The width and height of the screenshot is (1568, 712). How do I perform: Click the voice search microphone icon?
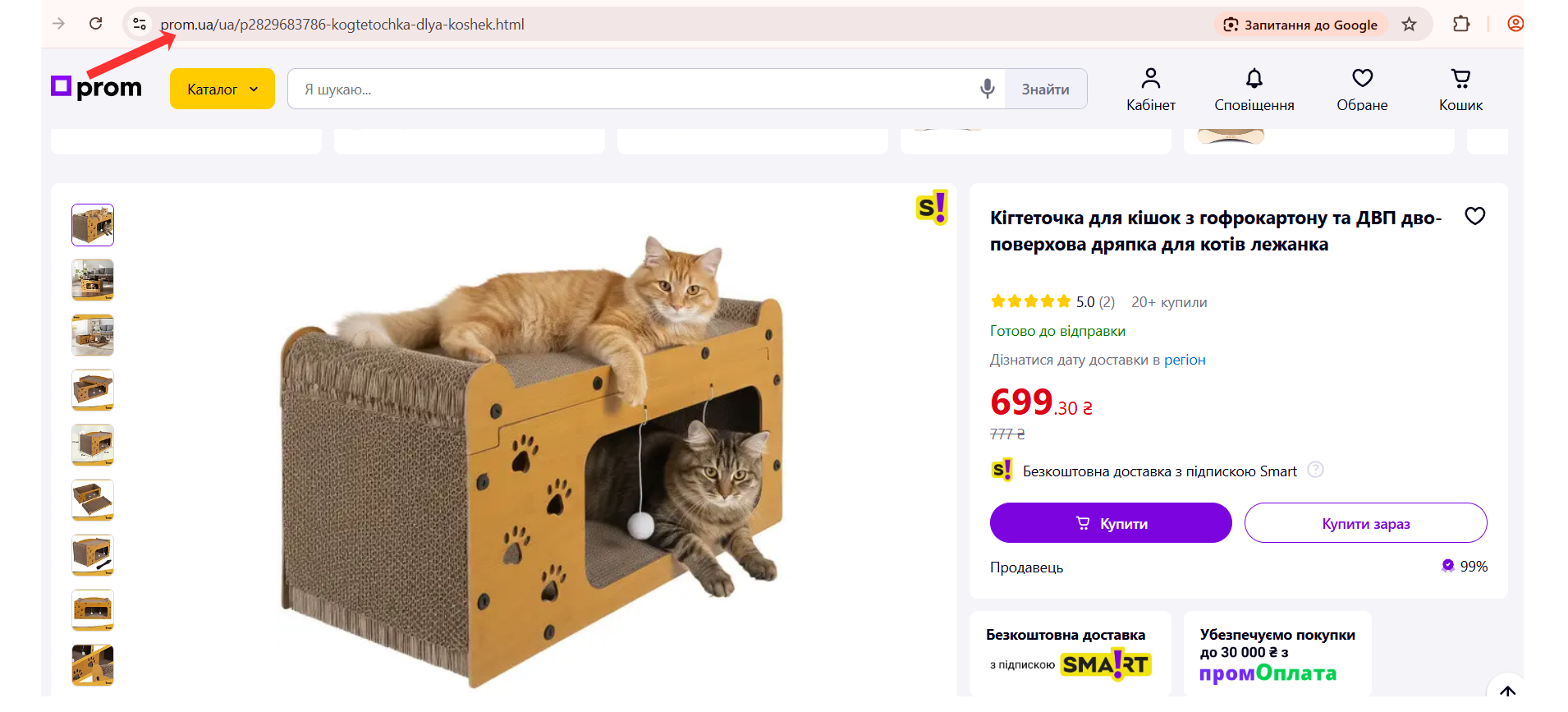pos(987,89)
